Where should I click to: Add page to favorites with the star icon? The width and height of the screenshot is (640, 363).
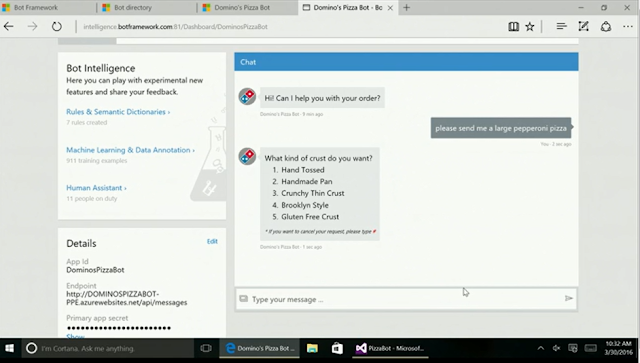pos(530,27)
